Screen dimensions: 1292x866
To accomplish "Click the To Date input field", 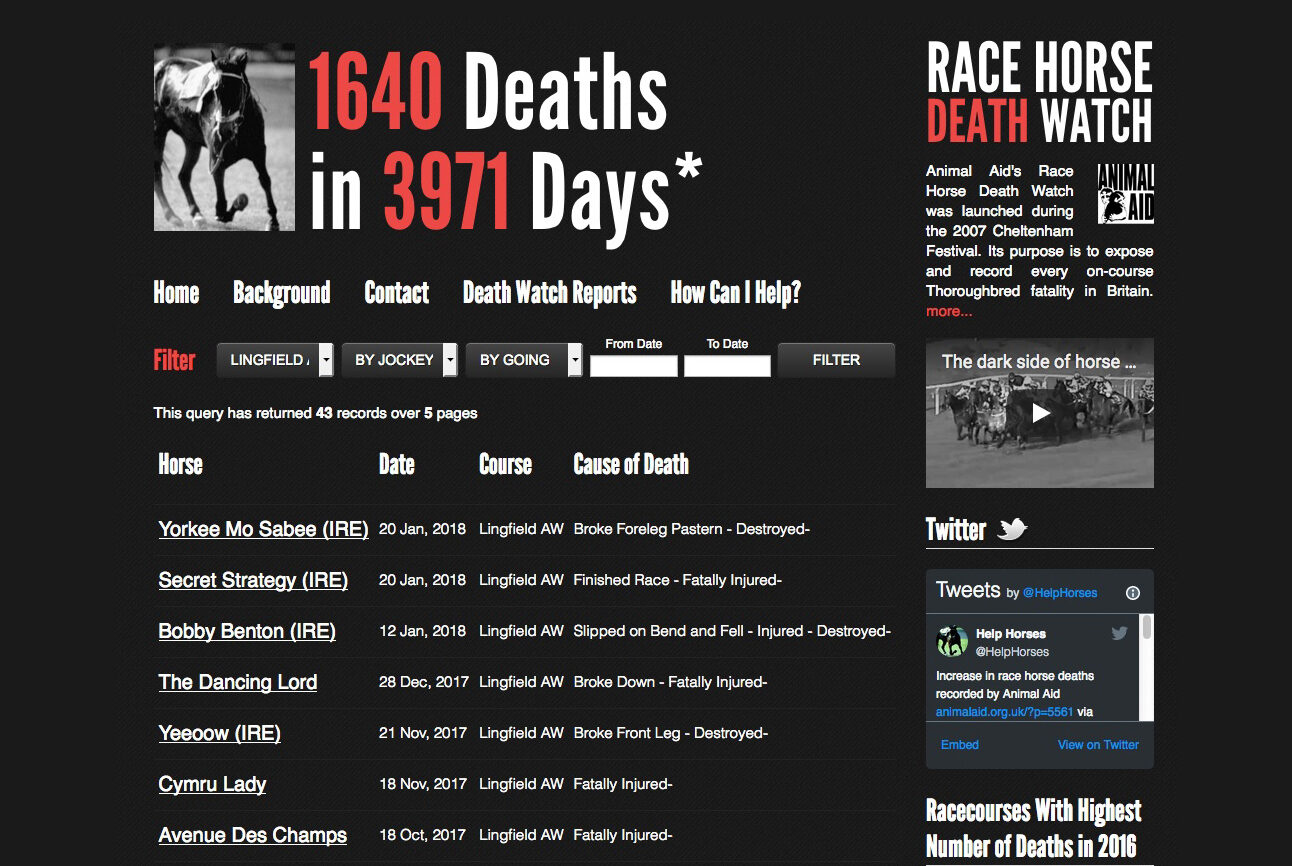I will 727,366.
